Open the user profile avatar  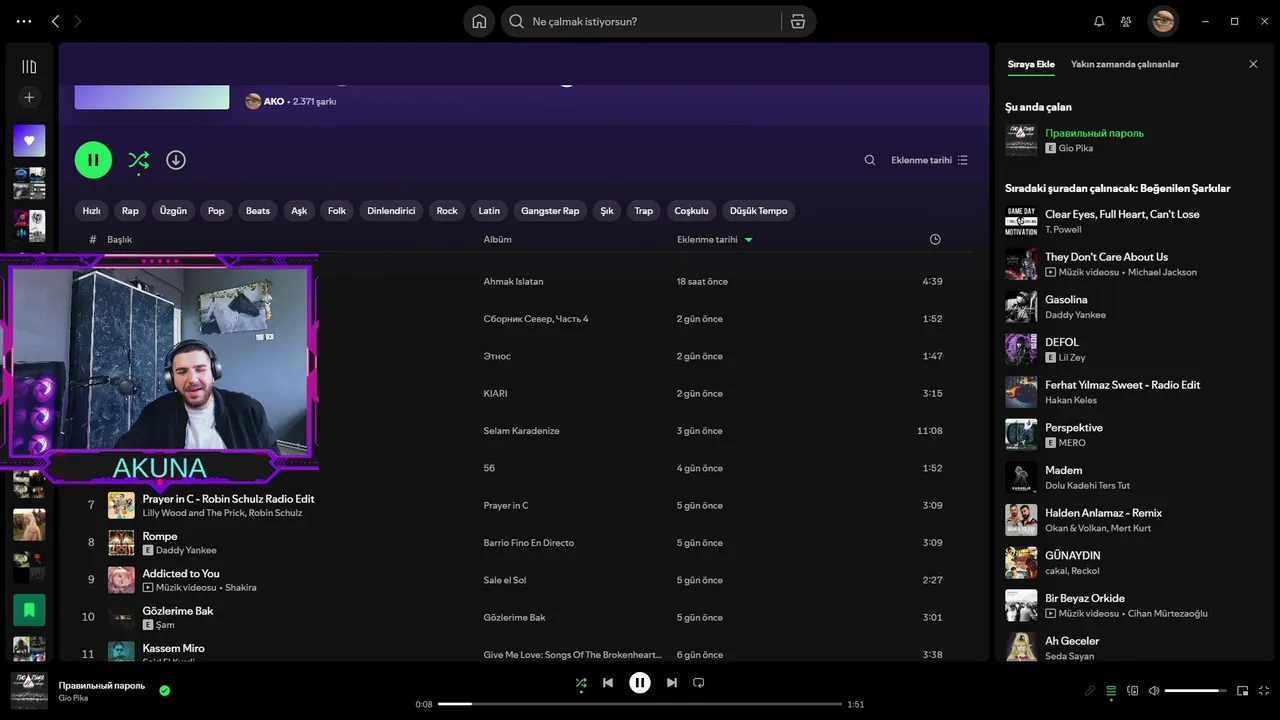[1163, 21]
